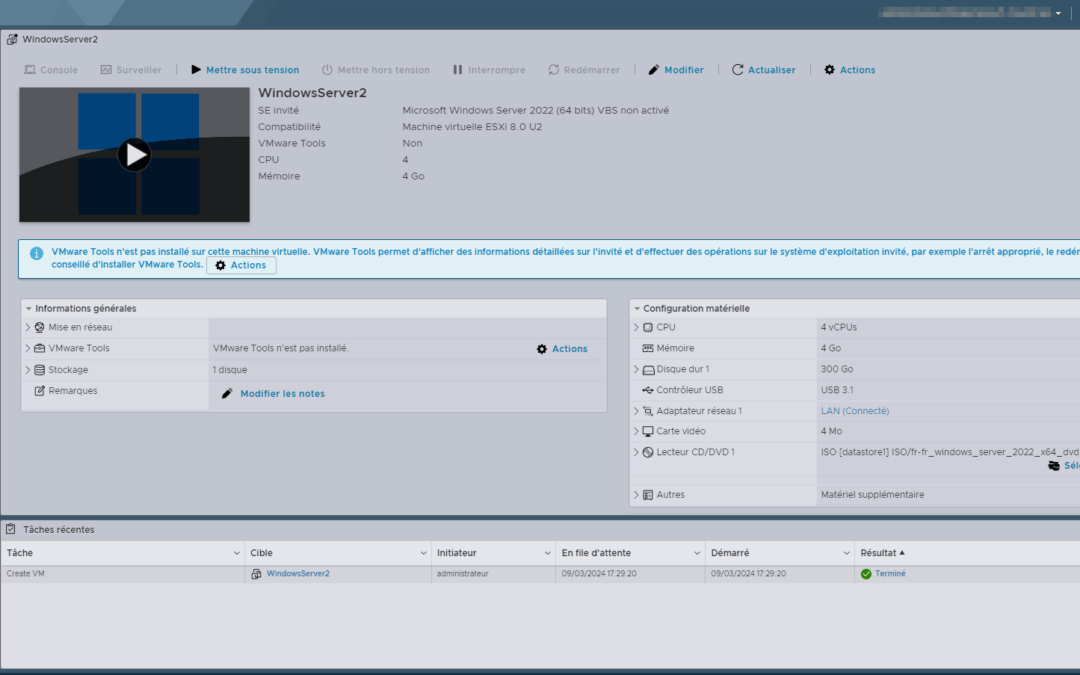This screenshot has width=1080, height=675.
Task: Expand the Lecteur CD/DVD 1 row
Action: click(636, 453)
